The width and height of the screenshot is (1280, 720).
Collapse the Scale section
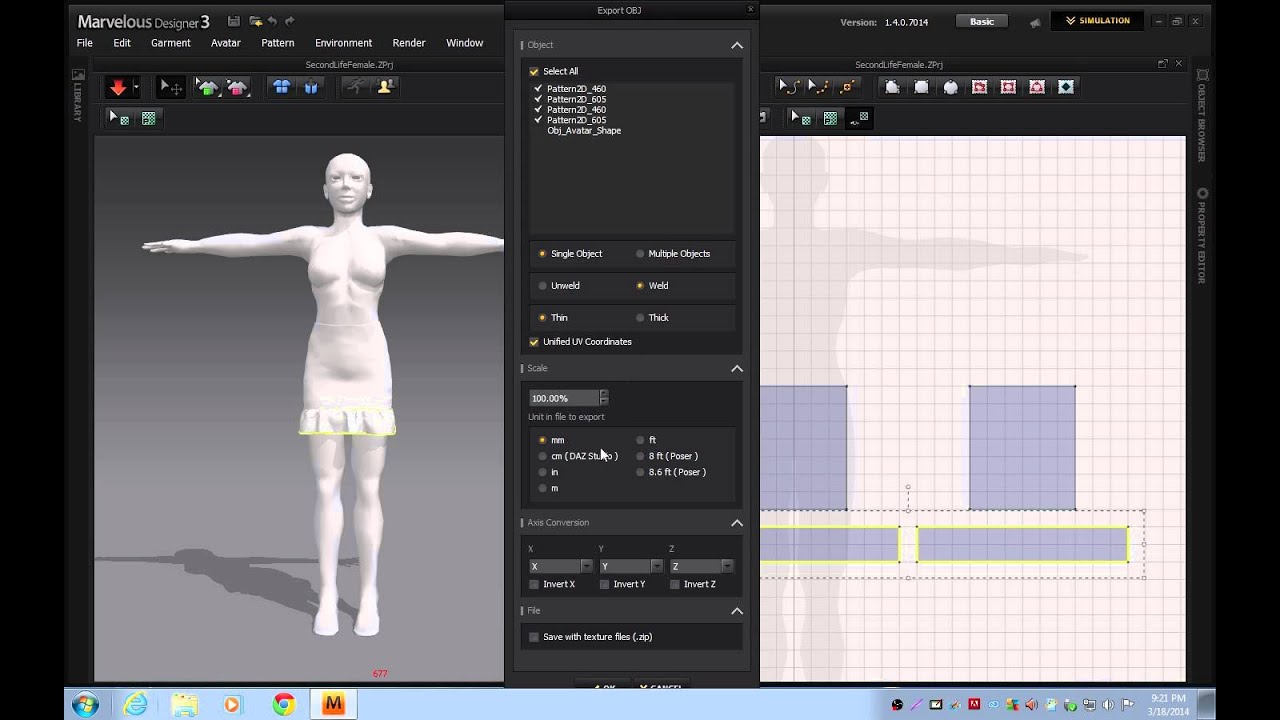[x=737, y=368]
